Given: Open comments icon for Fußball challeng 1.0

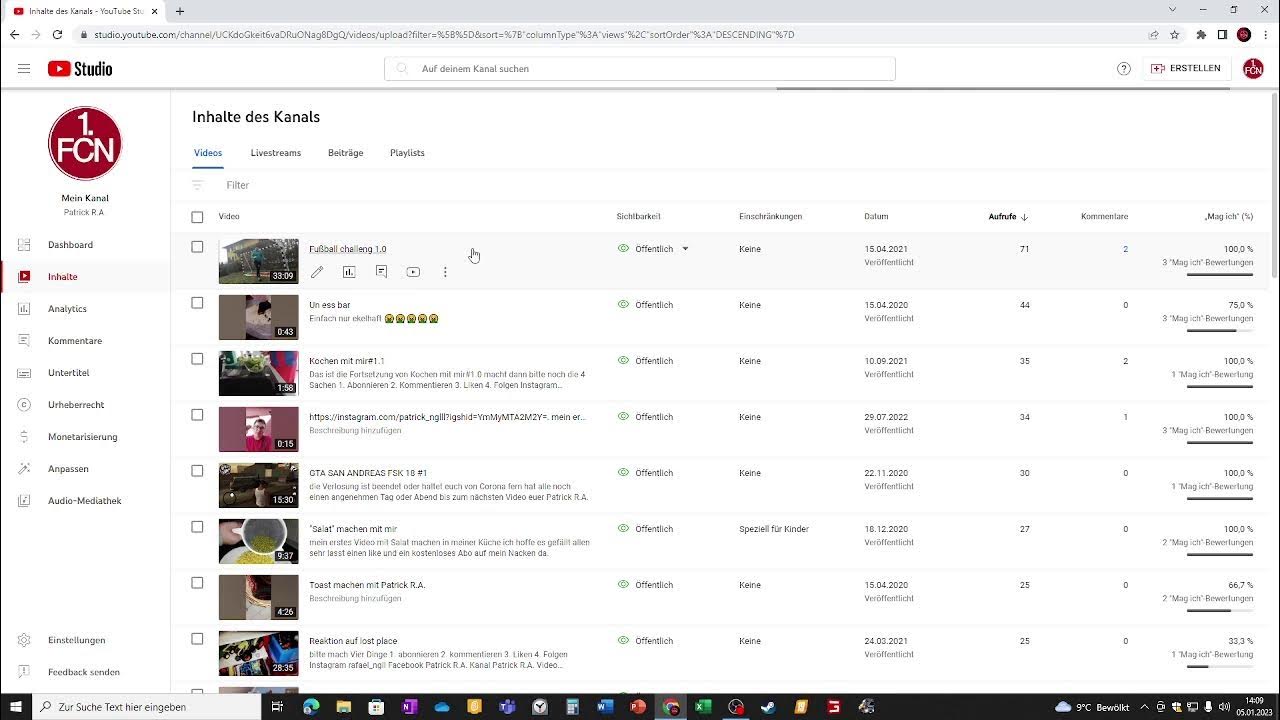Looking at the screenshot, I should click(x=381, y=272).
